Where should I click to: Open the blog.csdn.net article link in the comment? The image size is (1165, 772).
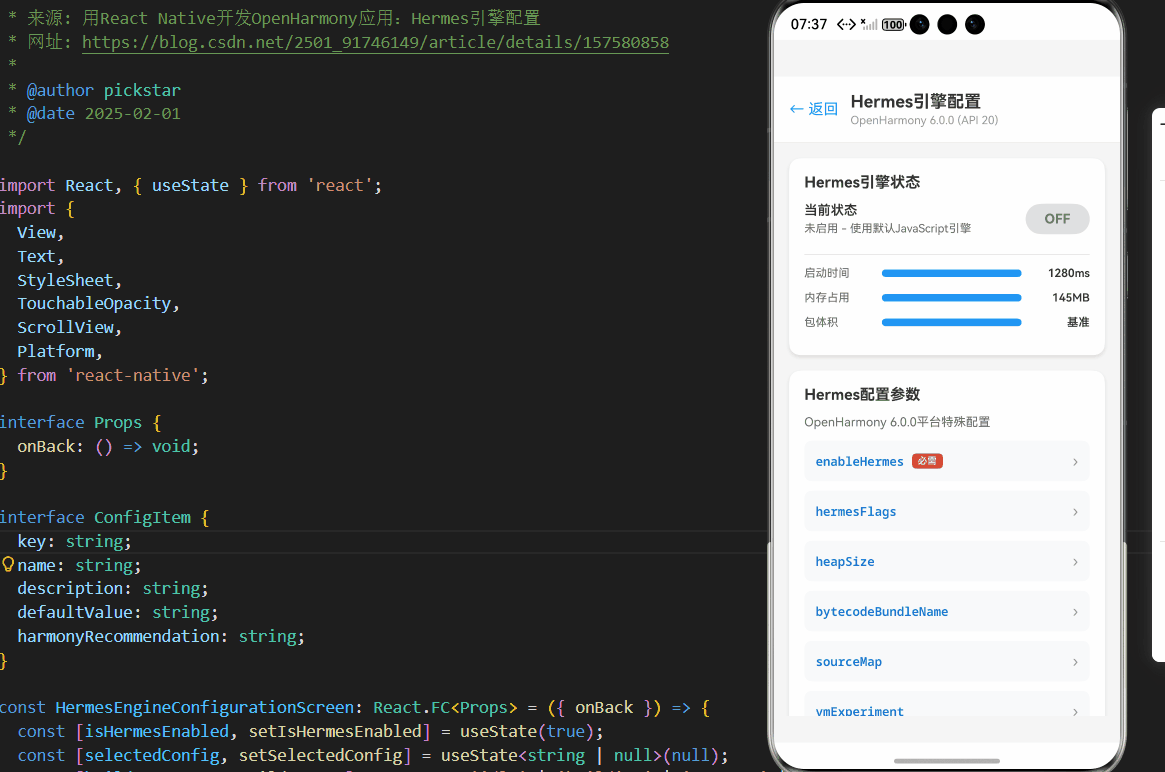(375, 42)
